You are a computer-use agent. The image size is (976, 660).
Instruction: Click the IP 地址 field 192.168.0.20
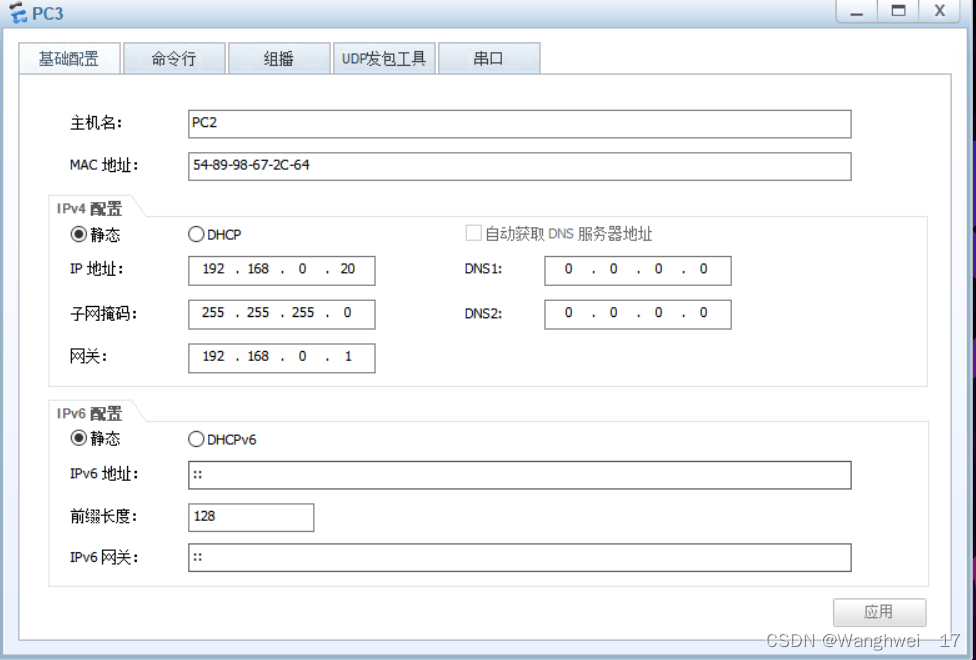pyautogui.click(x=281, y=270)
